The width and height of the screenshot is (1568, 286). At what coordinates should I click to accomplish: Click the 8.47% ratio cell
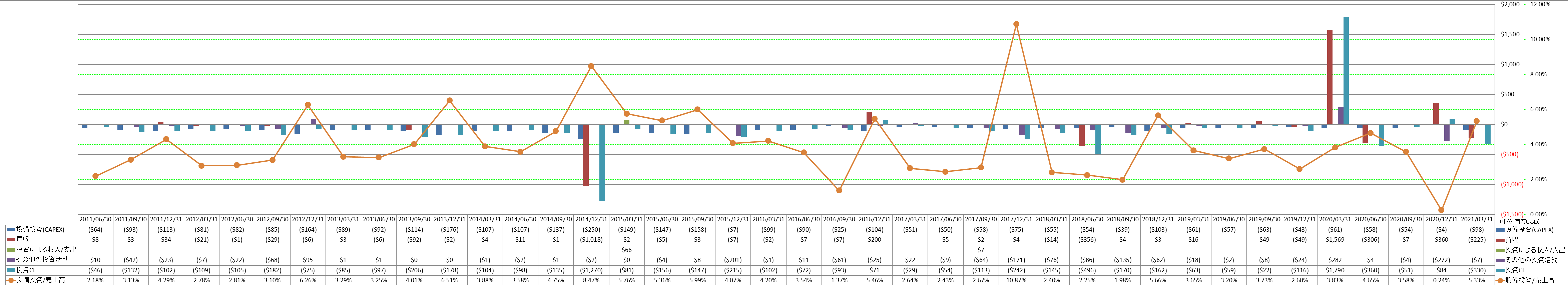click(x=591, y=281)
